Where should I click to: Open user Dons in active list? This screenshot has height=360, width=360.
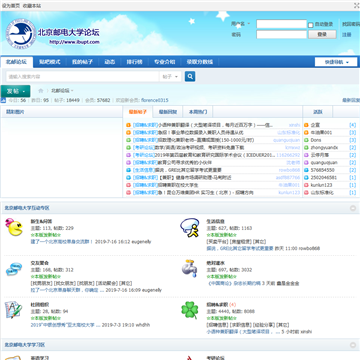pos(316,140)
